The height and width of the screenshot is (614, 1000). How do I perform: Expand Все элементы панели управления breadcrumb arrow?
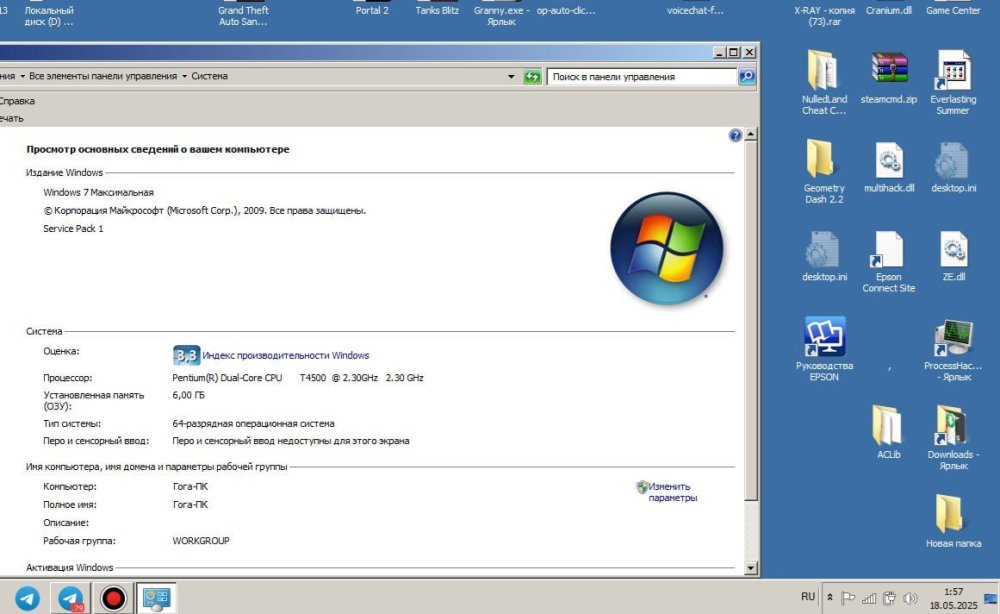(x=184, y=76)
